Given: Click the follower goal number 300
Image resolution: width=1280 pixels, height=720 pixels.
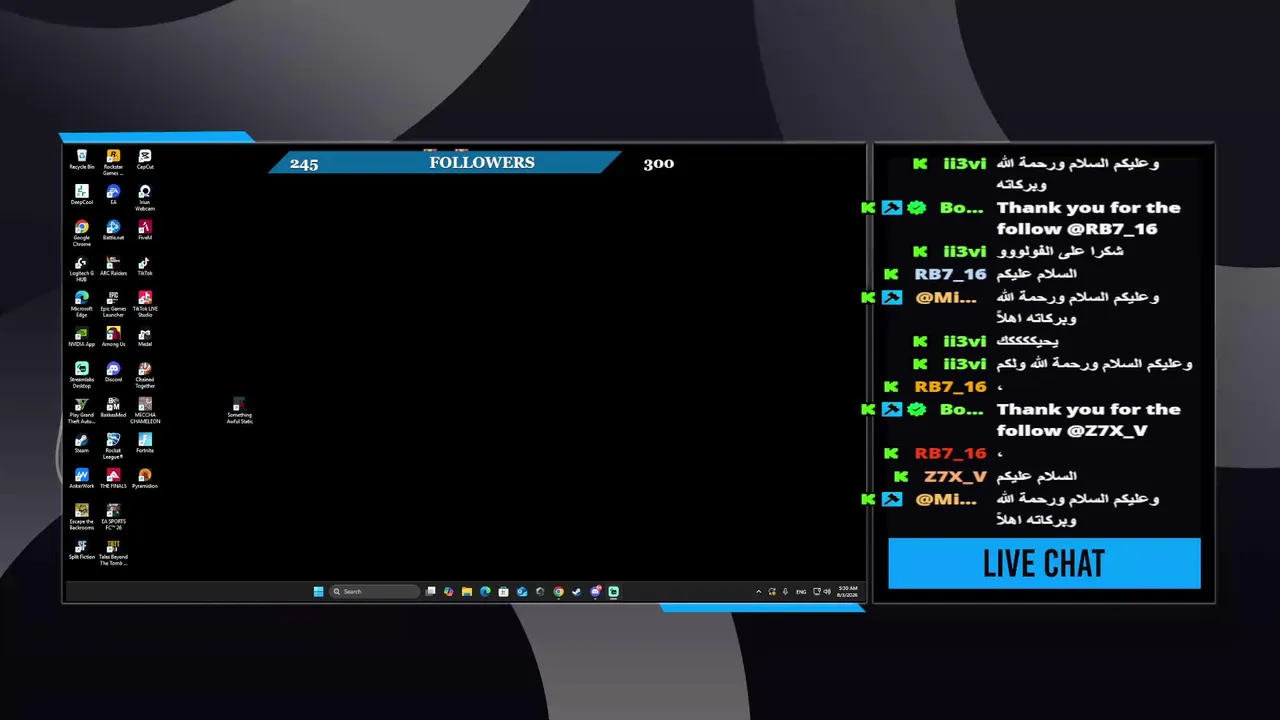Looking at the screenshot, I should coord(659,163).
